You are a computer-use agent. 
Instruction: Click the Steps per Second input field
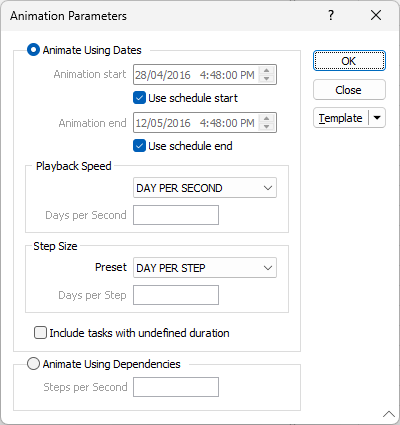click(x=176, y=387)
